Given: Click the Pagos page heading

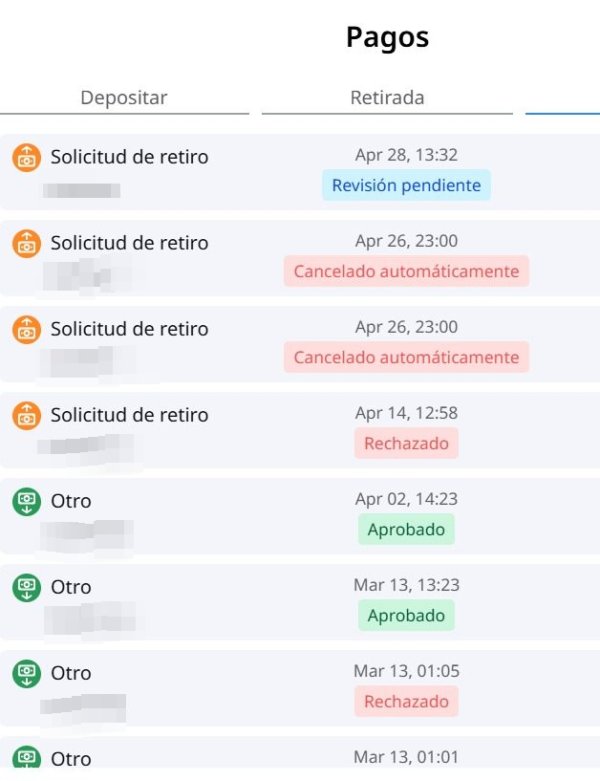Looking at the screenshot, I should [387, 37].
